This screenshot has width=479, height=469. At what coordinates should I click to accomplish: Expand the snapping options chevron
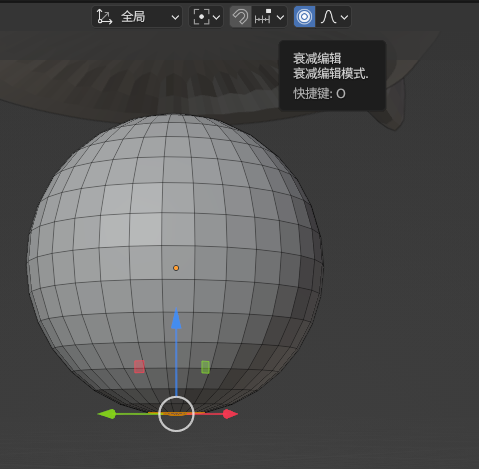[x=281, y=17]
